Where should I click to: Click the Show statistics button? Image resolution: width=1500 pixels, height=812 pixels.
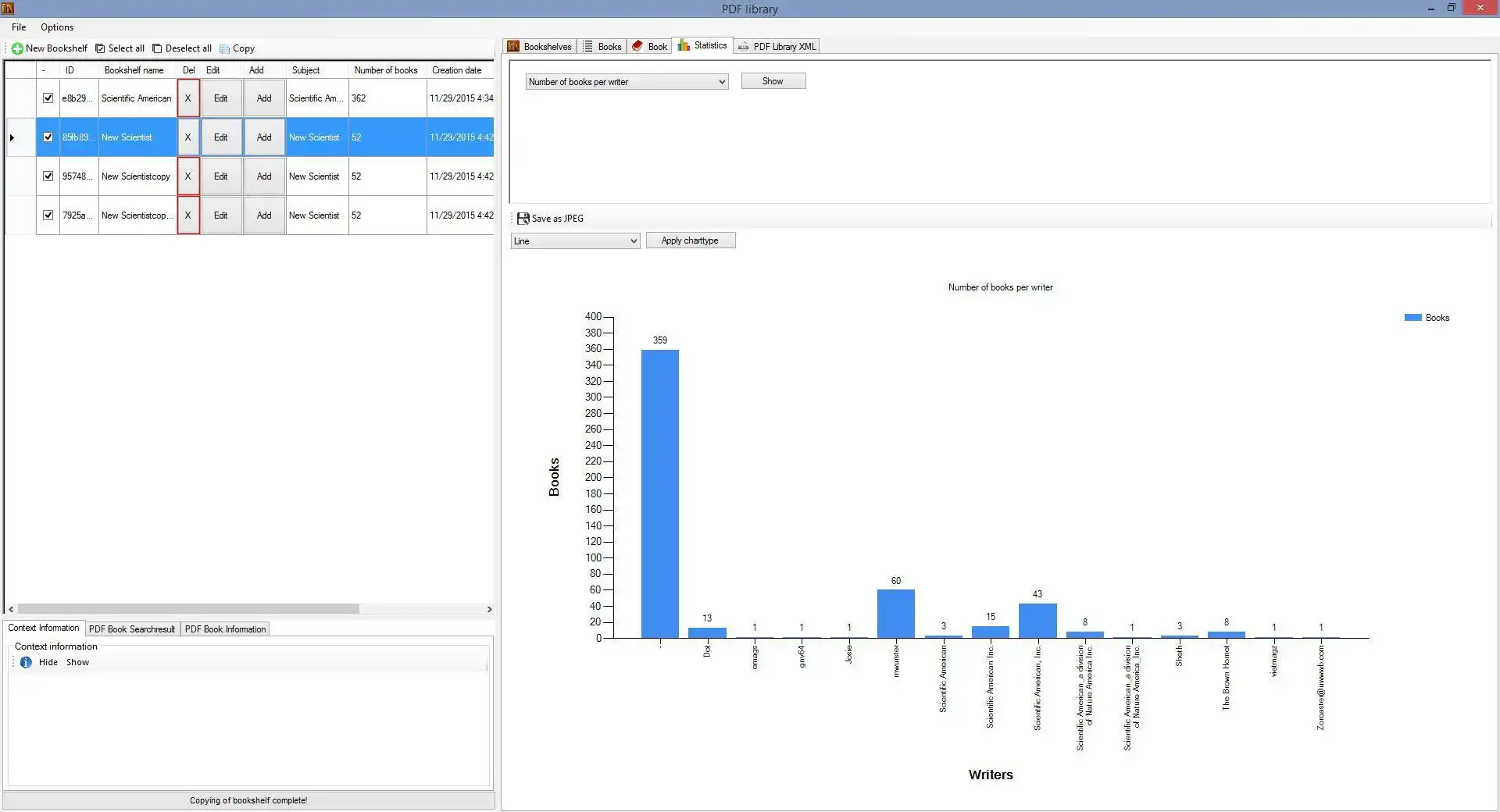(x=773, y=81)
